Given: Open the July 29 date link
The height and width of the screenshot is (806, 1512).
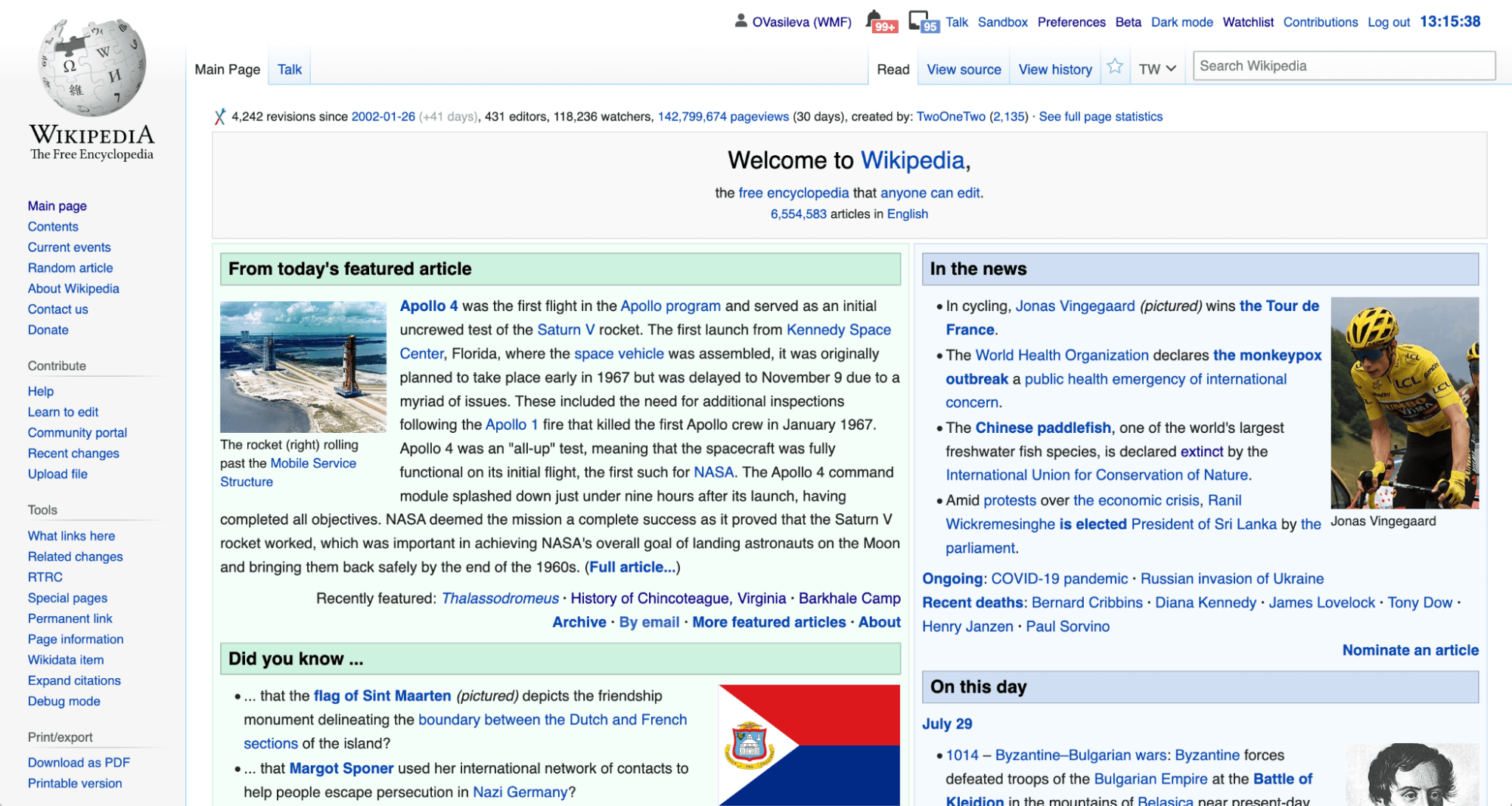Looking at the screenshot, I should click(947, 724).
